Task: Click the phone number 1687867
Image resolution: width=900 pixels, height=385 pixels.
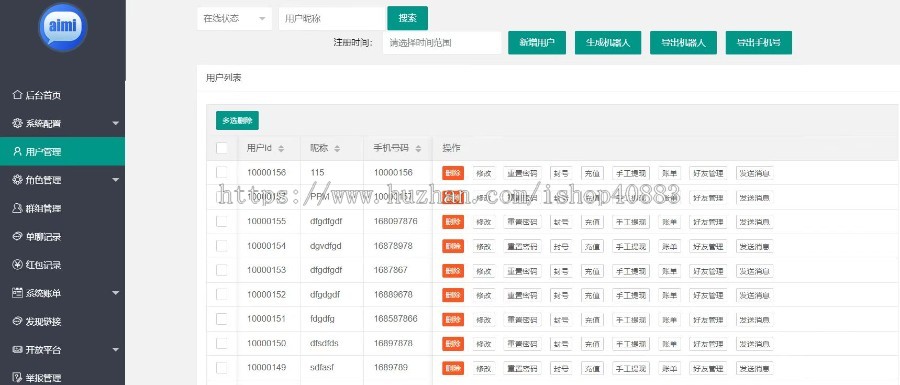Action: [391, 270]
